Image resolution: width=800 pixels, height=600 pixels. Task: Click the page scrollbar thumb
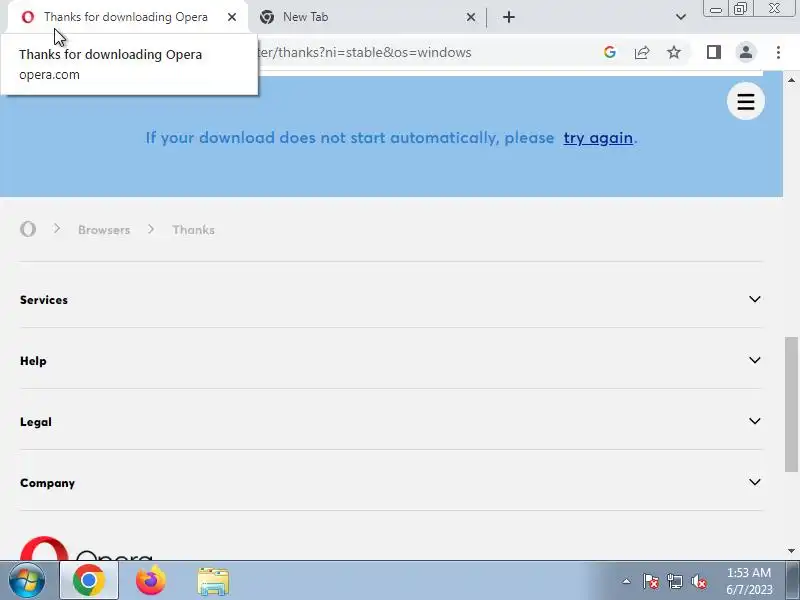(x=791, y=404)
